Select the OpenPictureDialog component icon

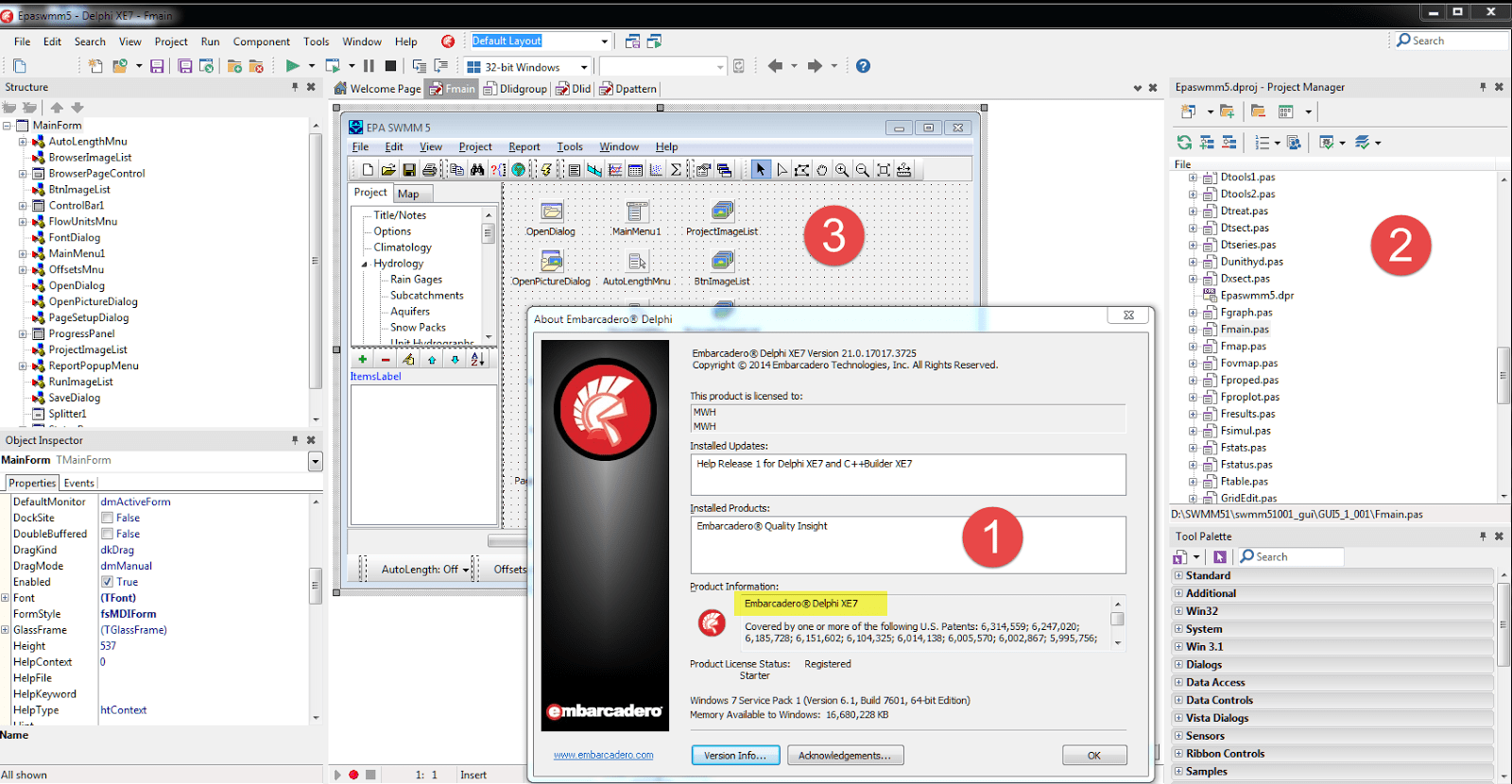[x=552, y=261]
